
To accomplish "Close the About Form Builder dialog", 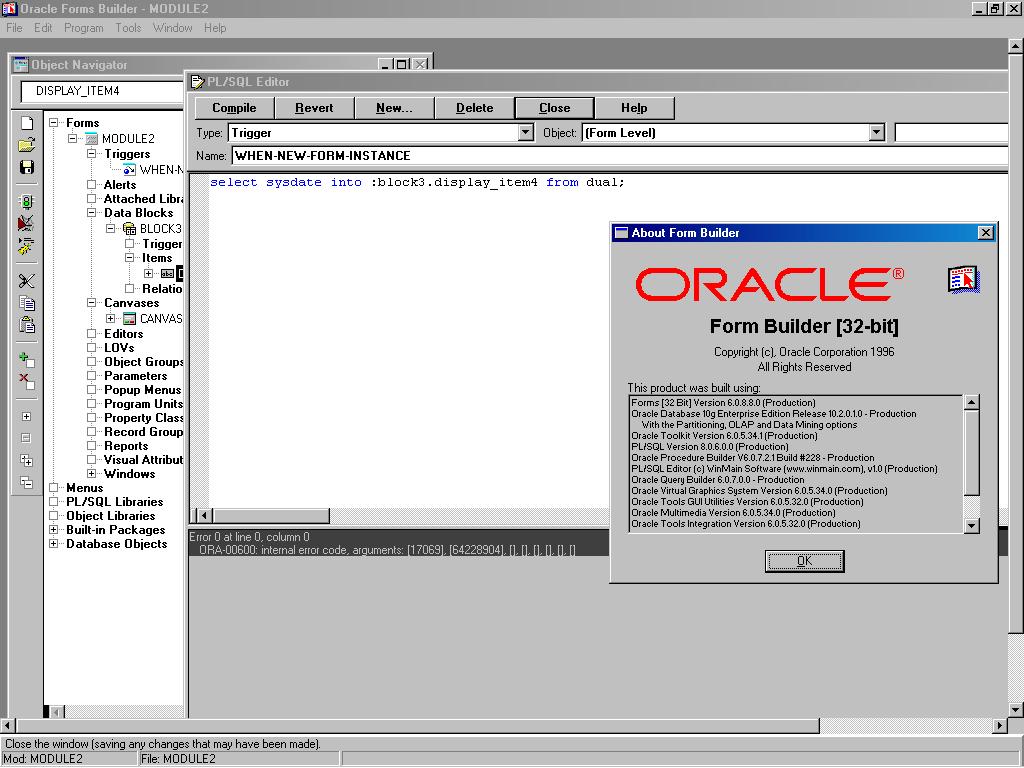I will pos(985,232).
